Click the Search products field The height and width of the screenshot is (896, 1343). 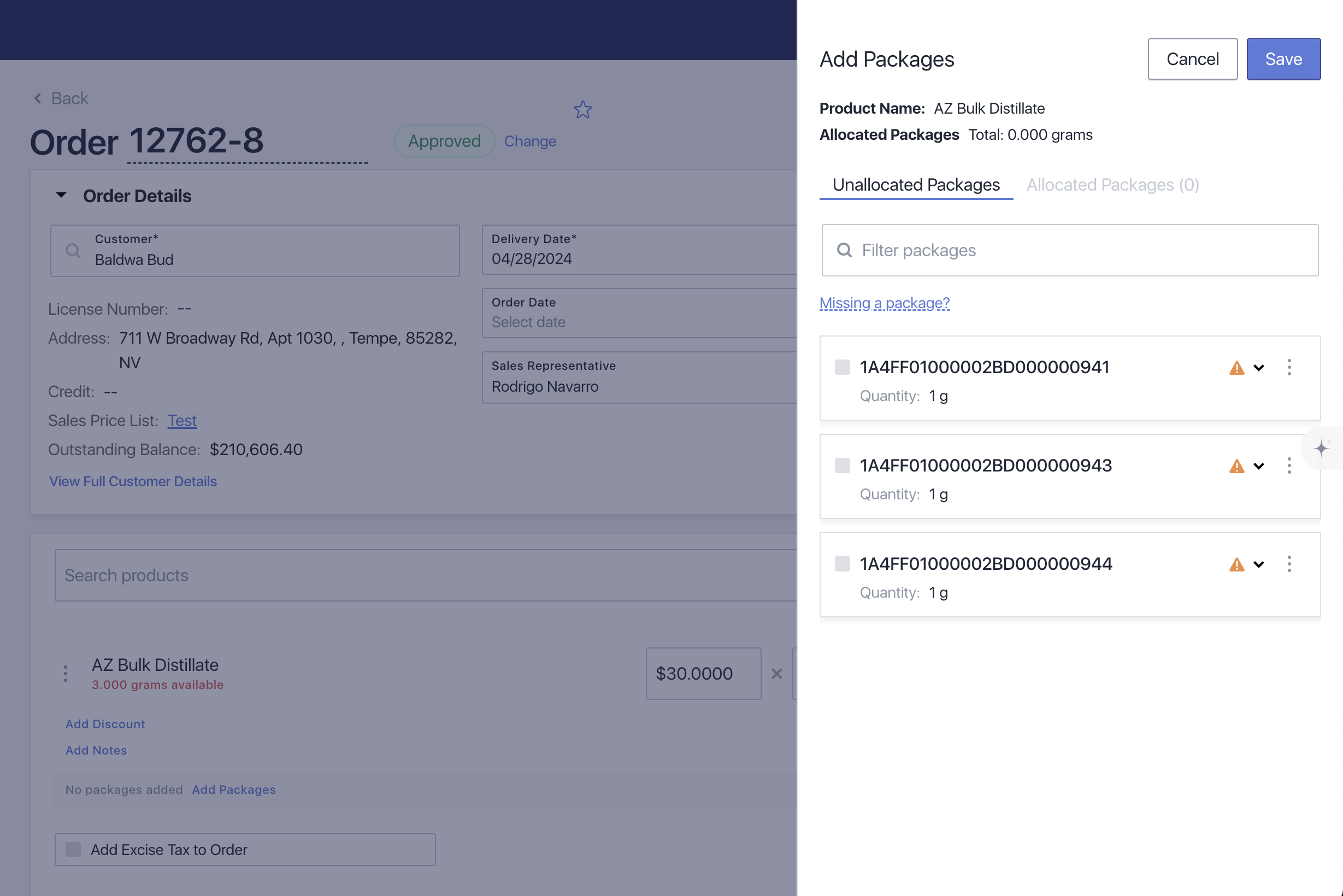coord(425,575)
